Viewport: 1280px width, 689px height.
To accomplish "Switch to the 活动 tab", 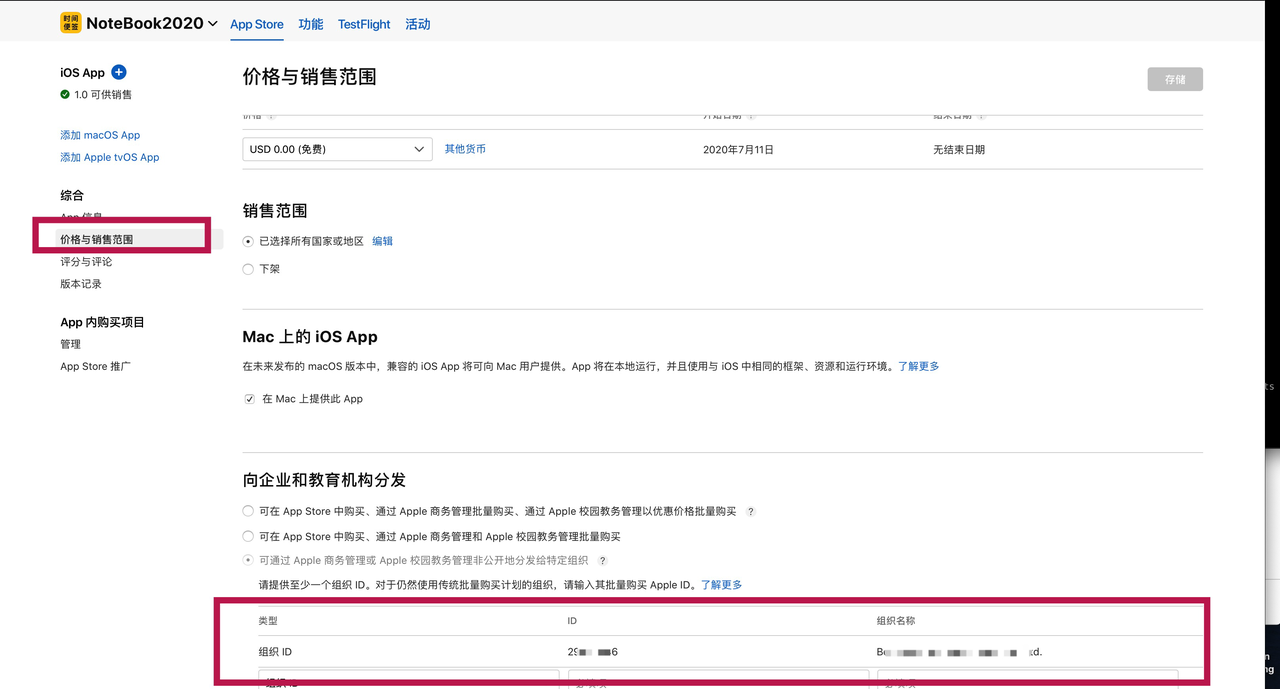I will coord(418,24).
